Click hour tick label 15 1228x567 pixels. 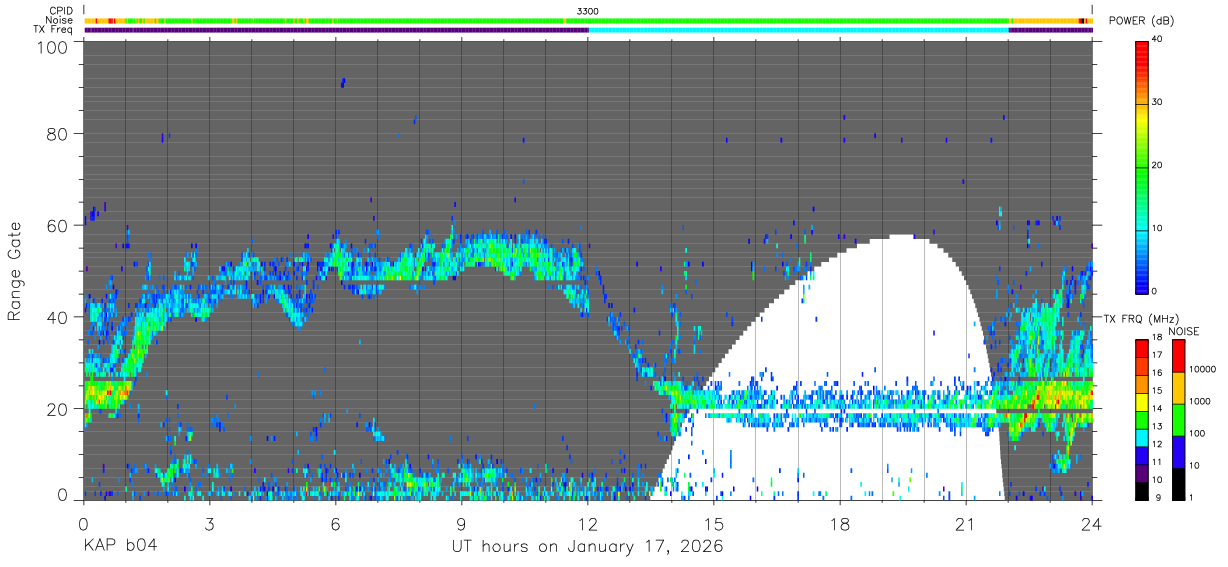coord(714,523)
